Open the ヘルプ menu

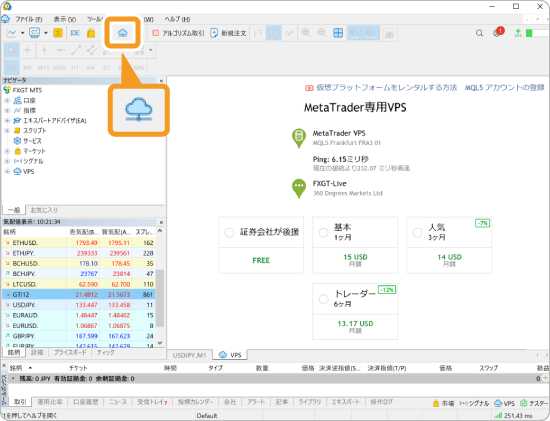click(177, 19)
